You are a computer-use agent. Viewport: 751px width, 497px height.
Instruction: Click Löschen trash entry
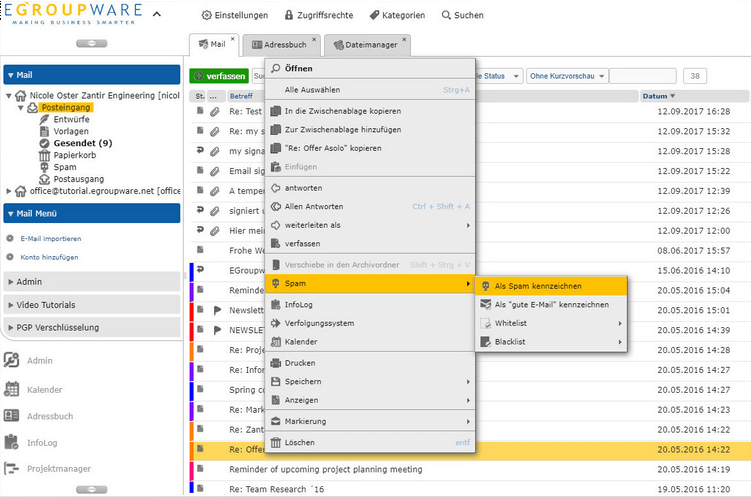(370, 443)
